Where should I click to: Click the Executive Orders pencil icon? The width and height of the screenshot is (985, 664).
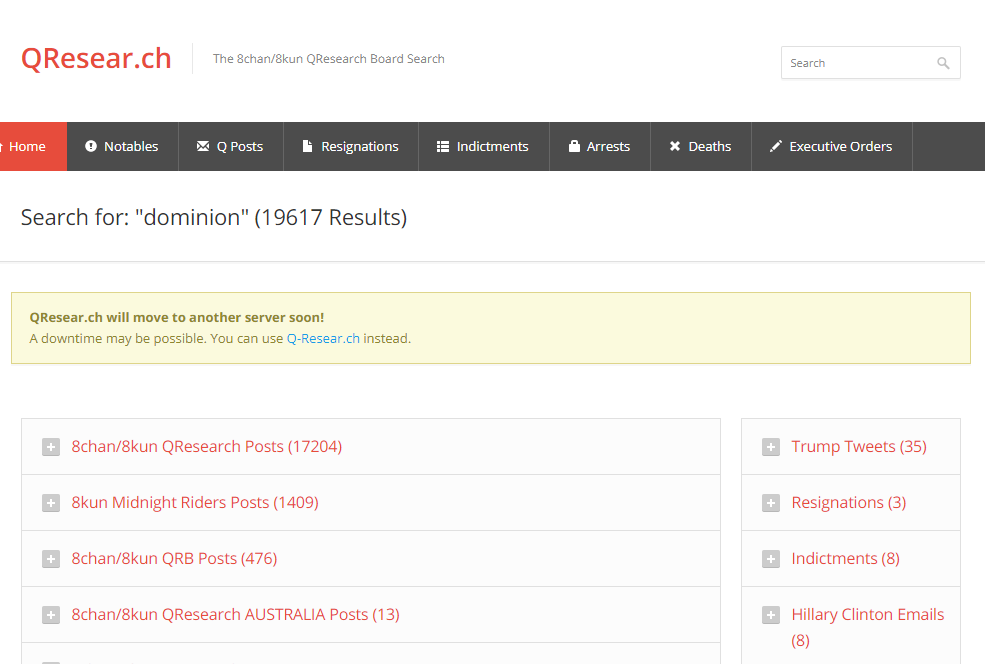click(776, 146)
